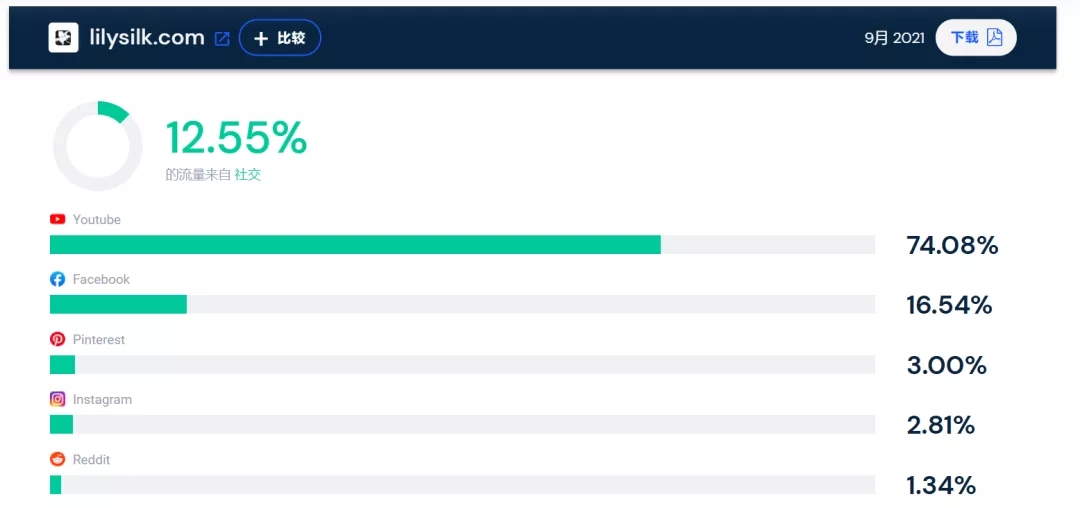Click the Instagram logo icon
This screenshot has width=1080, height=508.
[58, 399]
